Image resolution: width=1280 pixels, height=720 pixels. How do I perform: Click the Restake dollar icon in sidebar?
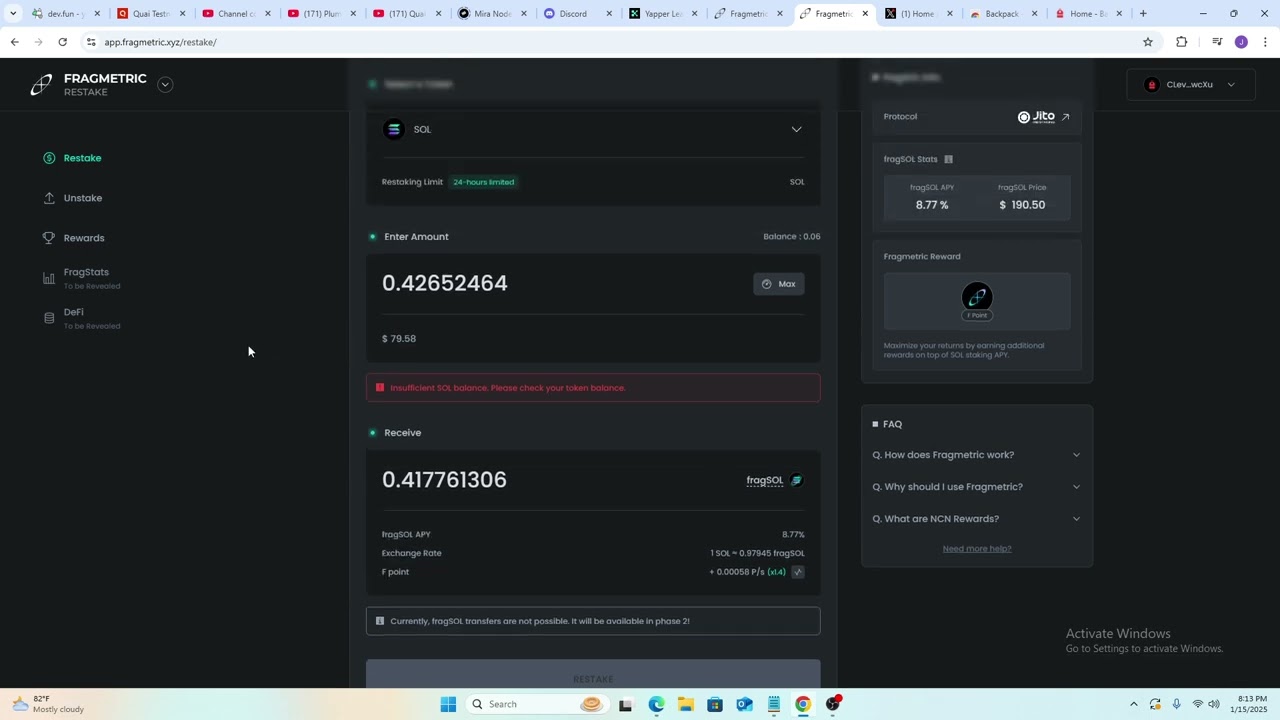pos(49,158)
